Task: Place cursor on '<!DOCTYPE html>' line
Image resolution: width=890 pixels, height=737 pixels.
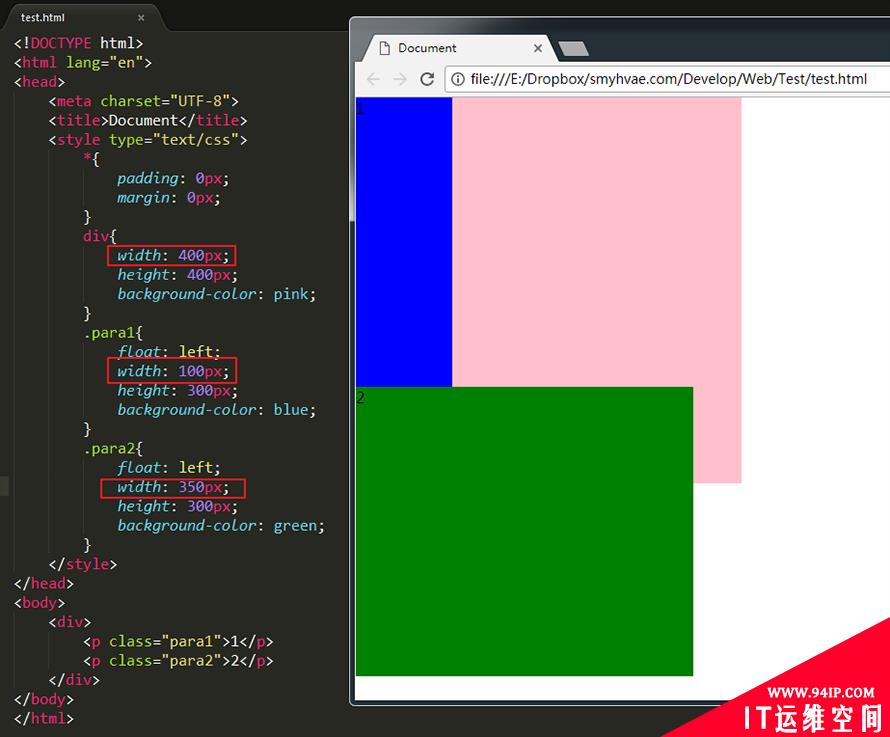Action: pyautogui.click(x=78, y=43)
